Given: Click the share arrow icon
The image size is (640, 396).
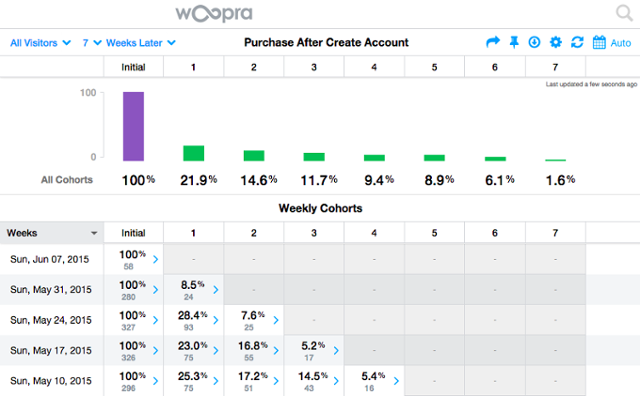Looking at the screenshot, I should pyautogui.click(x=493, y=42).
